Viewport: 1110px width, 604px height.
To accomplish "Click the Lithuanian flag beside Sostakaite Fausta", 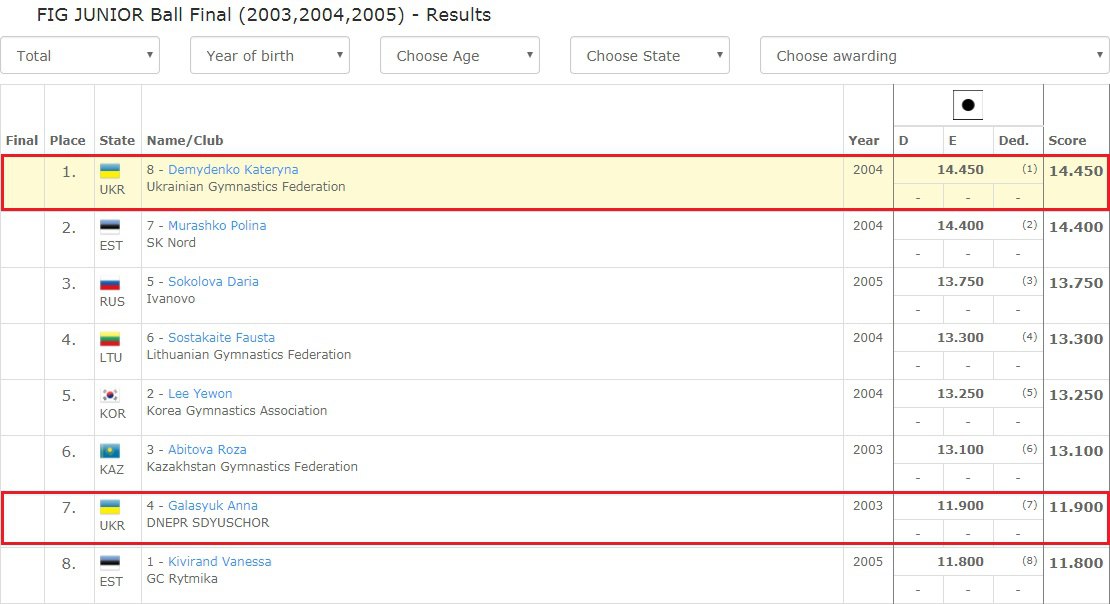I will click(110, 339).
